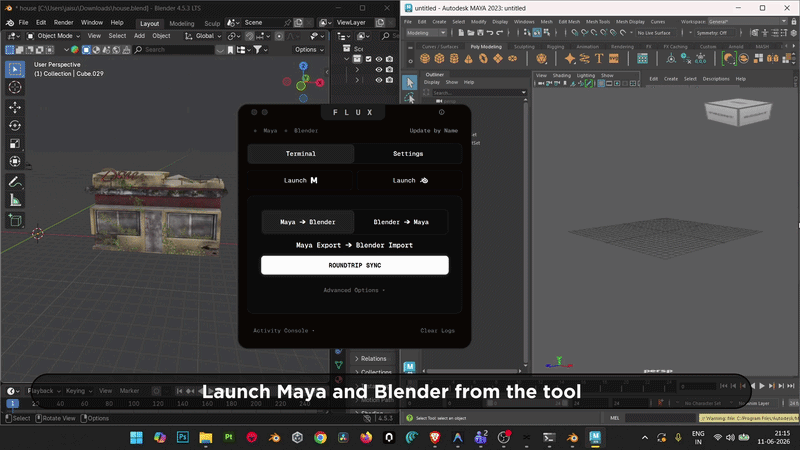Activate Blender's Select Box tool
The image size is (800, 450).
pos(15,69)
